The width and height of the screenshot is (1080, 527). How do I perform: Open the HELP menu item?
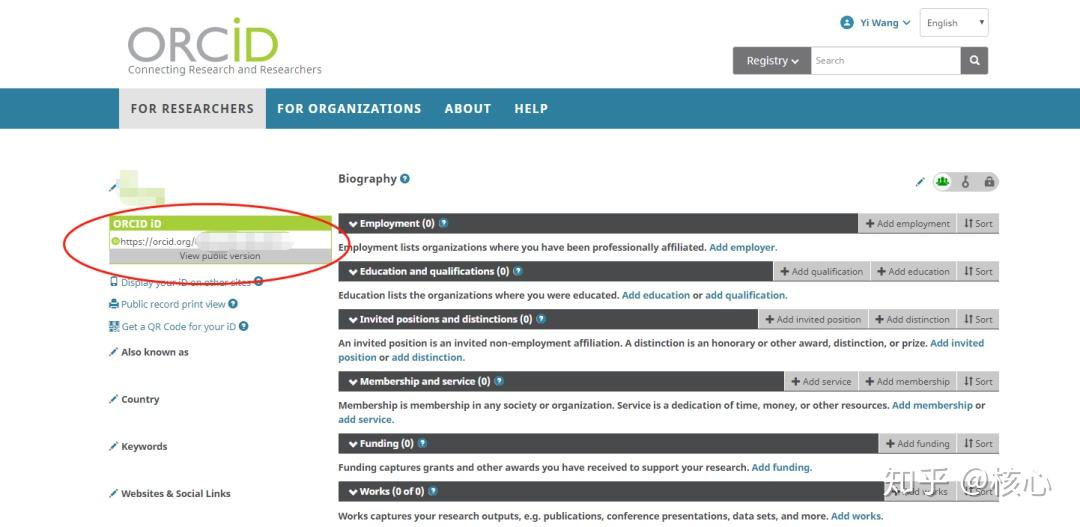pos(531,109)
